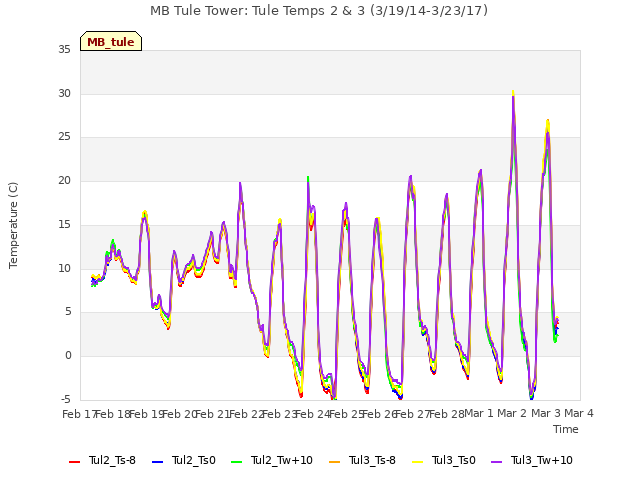Click the Mar 2 temperature peak near 30
The width and height of the screenshot is (640, 480).
click(x=513, y=93)
